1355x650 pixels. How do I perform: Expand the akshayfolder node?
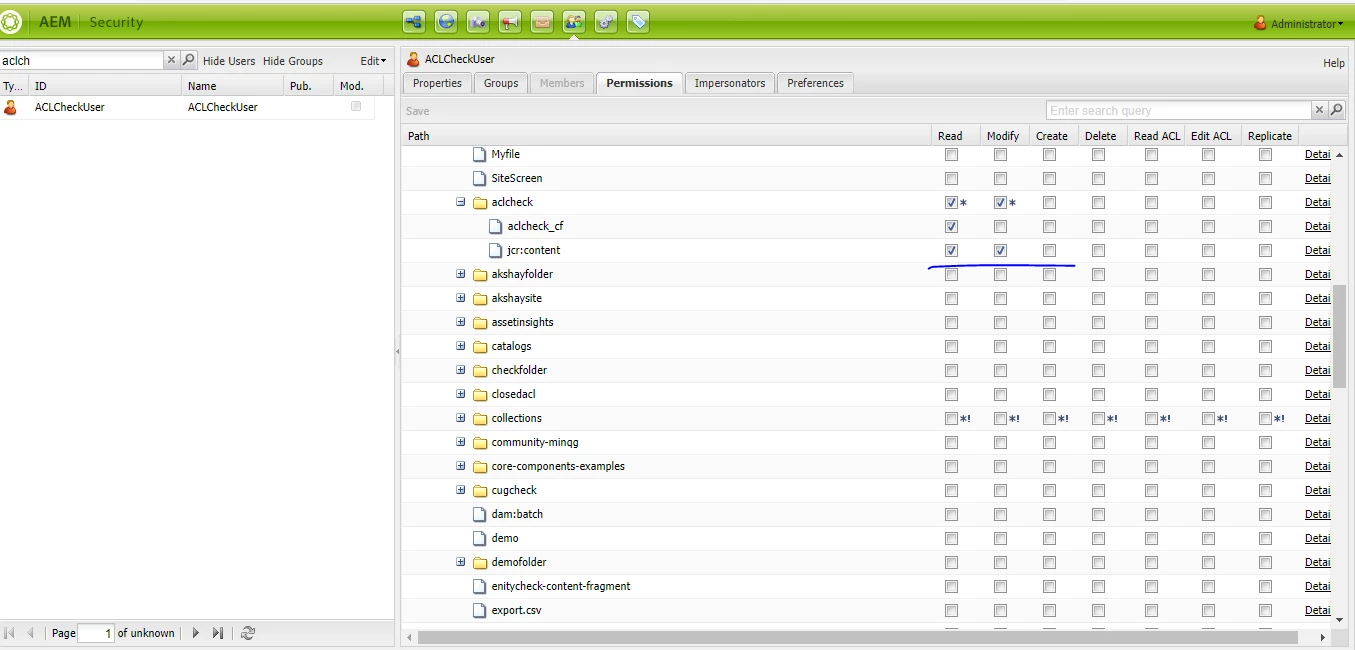pyautogui.click(x=461, y=274)
